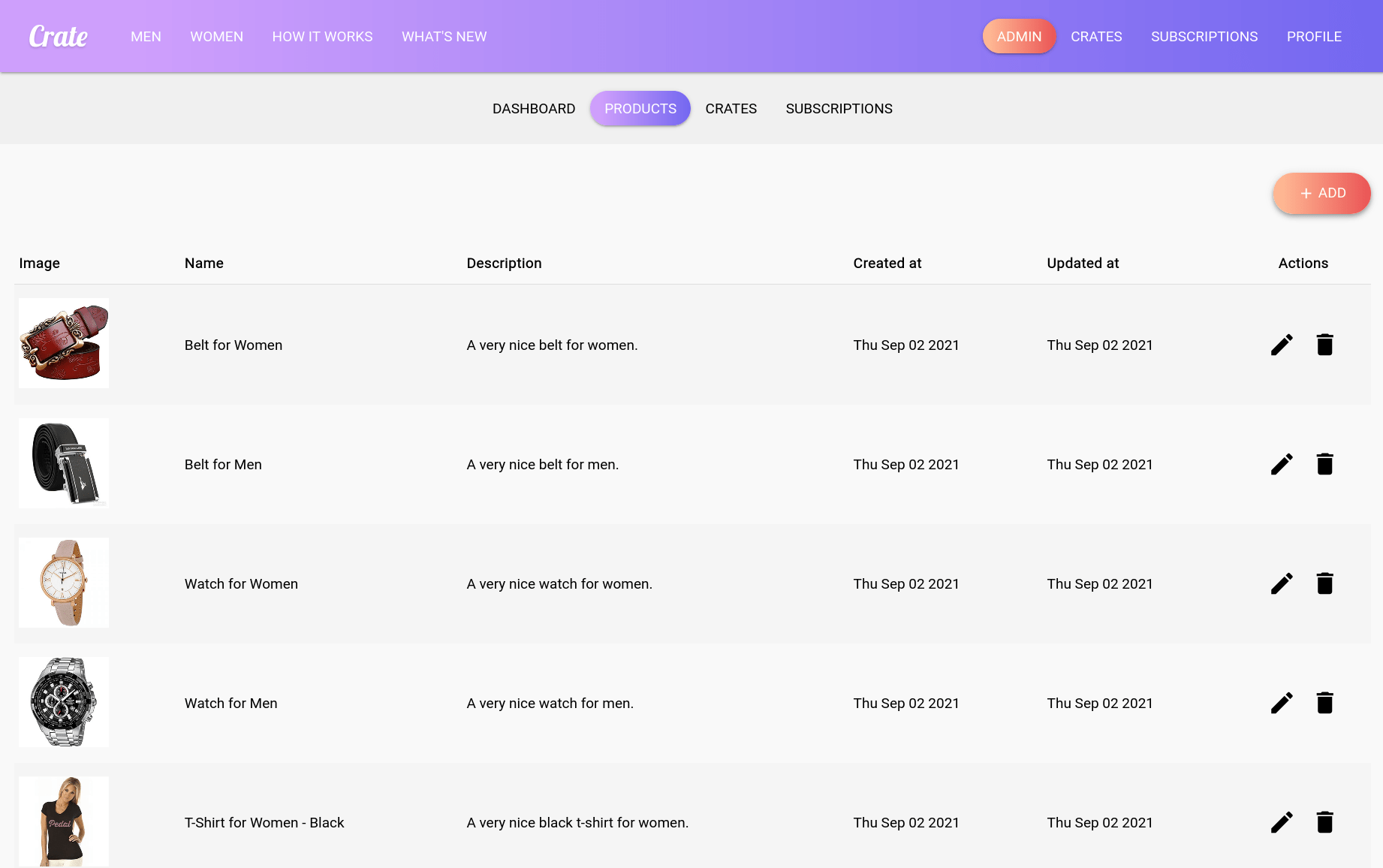Click 'A very nice watch for women.' description
This screenshot has height=868, width=1383.
point(559,584)
